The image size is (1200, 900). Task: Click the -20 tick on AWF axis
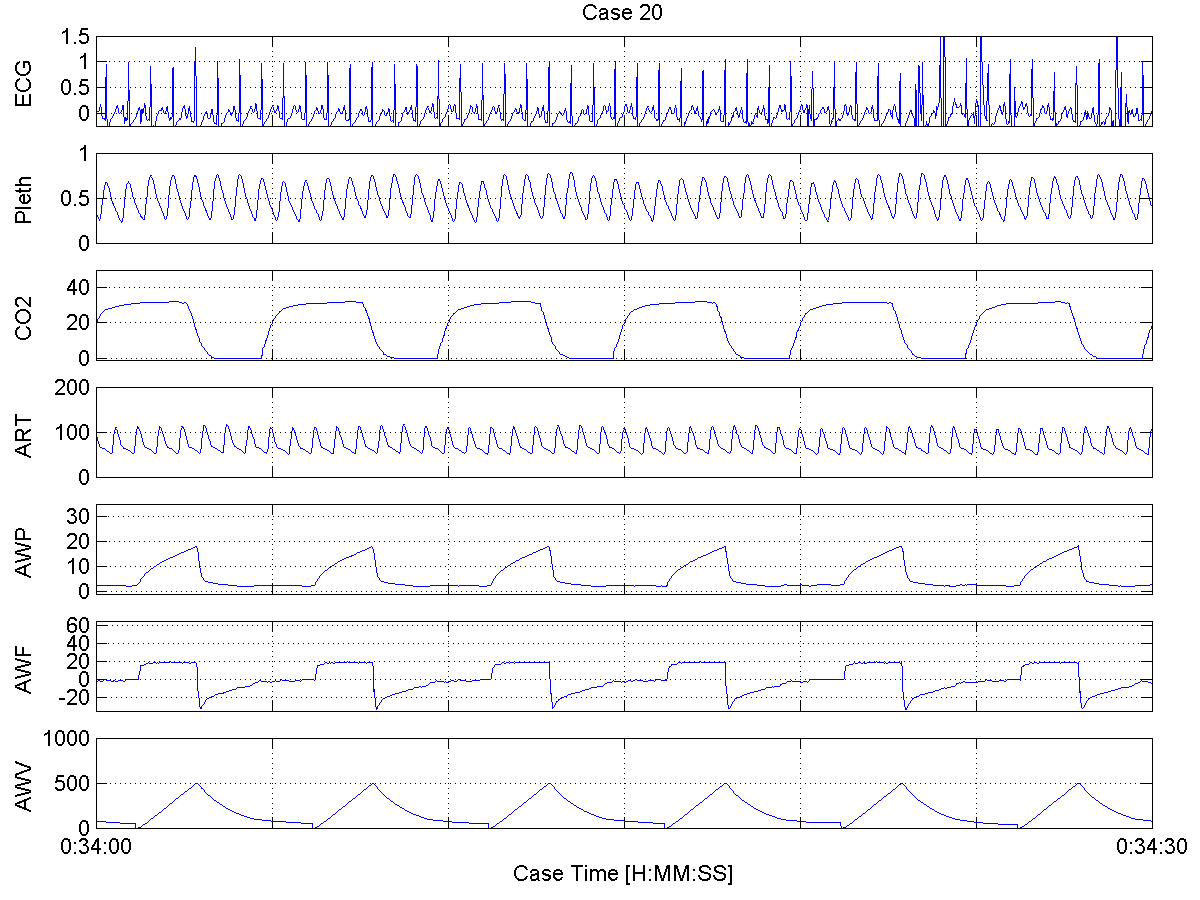(76, 698)
